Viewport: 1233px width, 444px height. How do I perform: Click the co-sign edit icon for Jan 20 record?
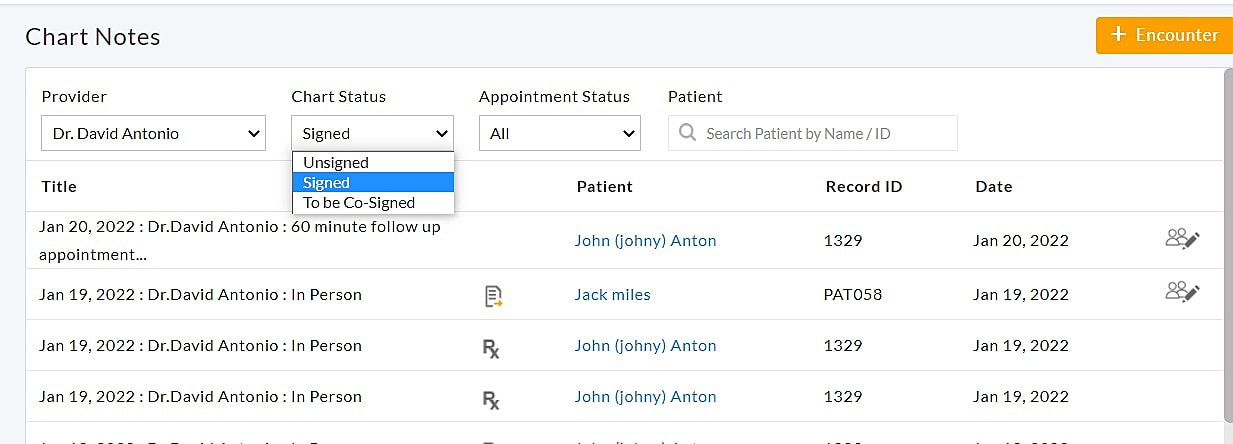click(1182, 239)
